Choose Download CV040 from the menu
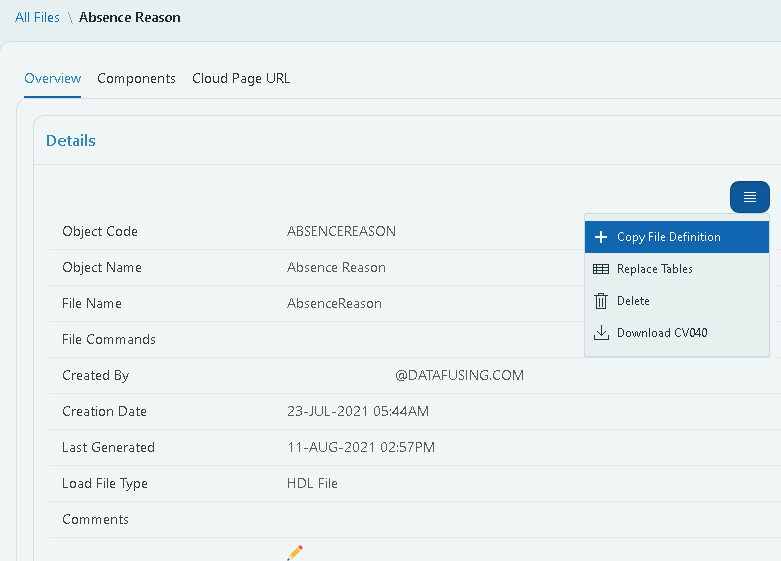The image size is (781, 561). click(677, 333)
